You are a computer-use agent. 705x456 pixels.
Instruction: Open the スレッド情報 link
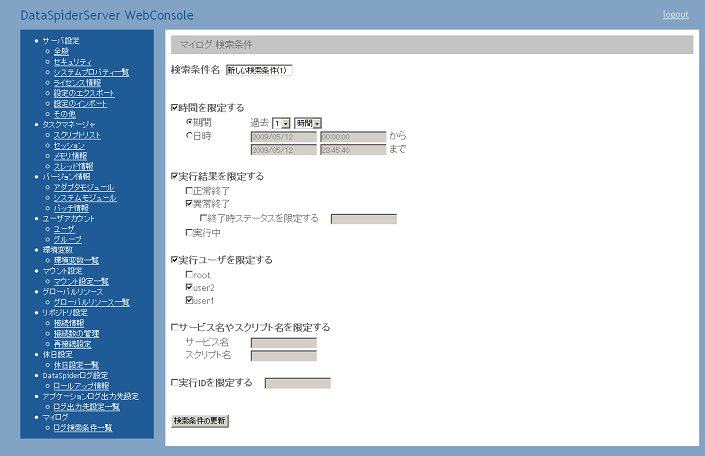(x=74, y=166)
